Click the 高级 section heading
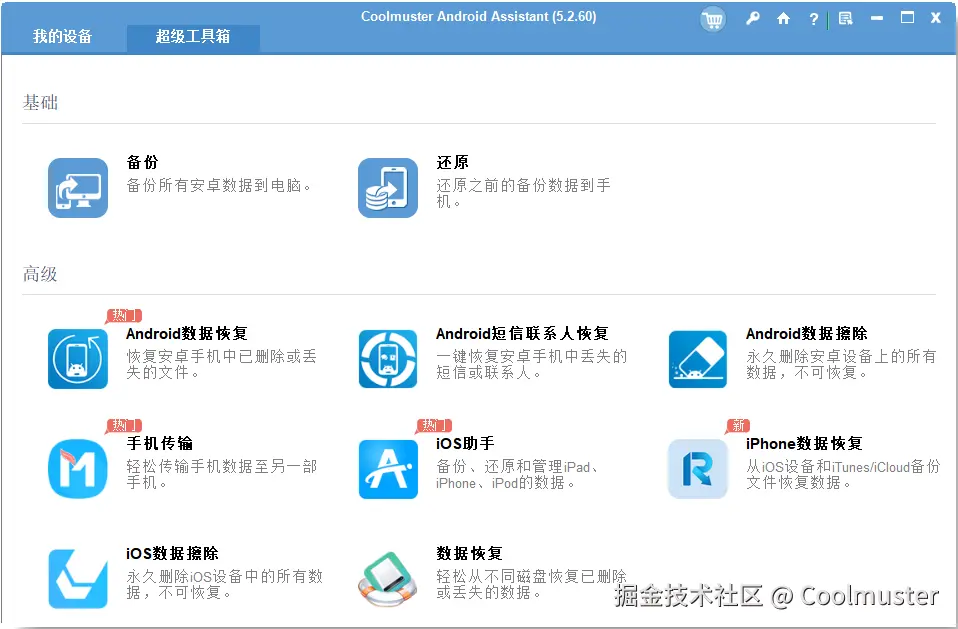 point(40,274)
